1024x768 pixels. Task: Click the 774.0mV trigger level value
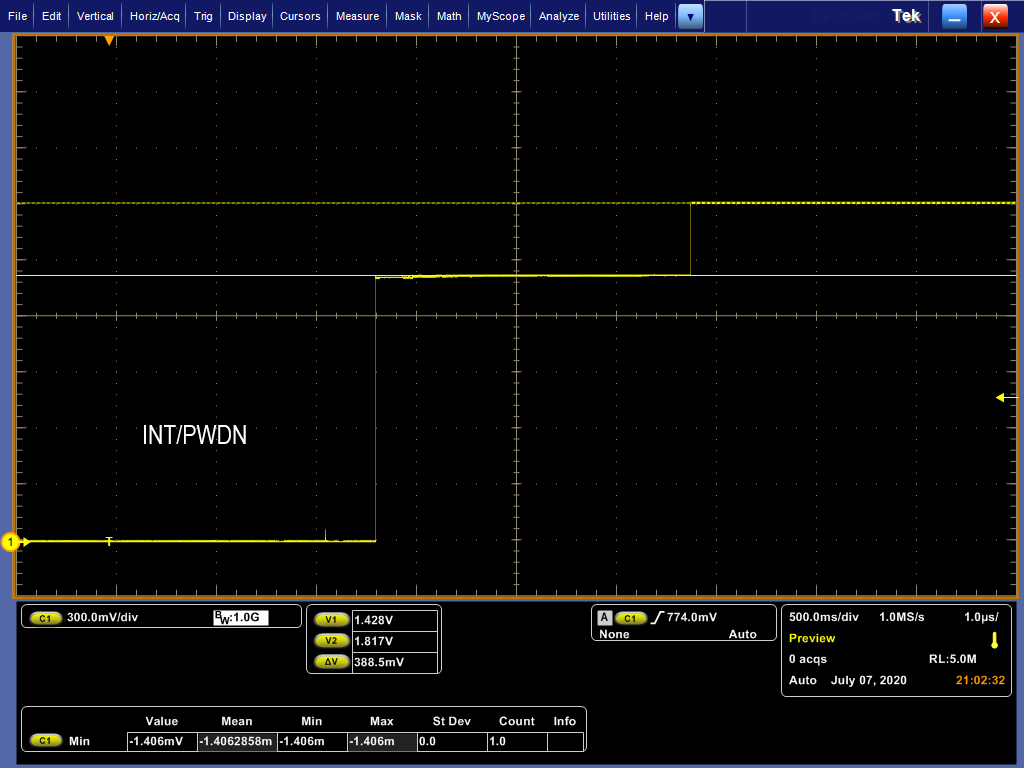point(692,617)
